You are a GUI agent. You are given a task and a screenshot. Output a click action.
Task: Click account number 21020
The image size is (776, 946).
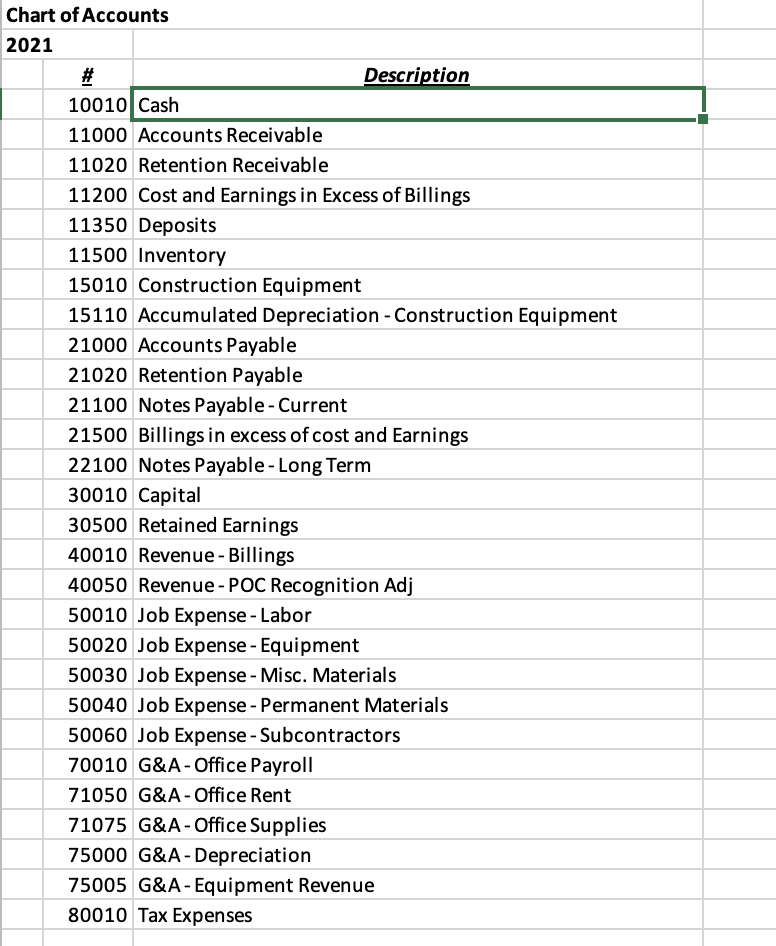pyautogui.click(x=87, y=375)
